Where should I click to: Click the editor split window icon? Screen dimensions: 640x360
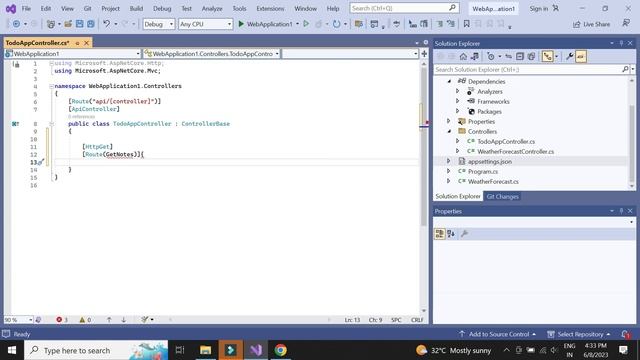[424, 53]
